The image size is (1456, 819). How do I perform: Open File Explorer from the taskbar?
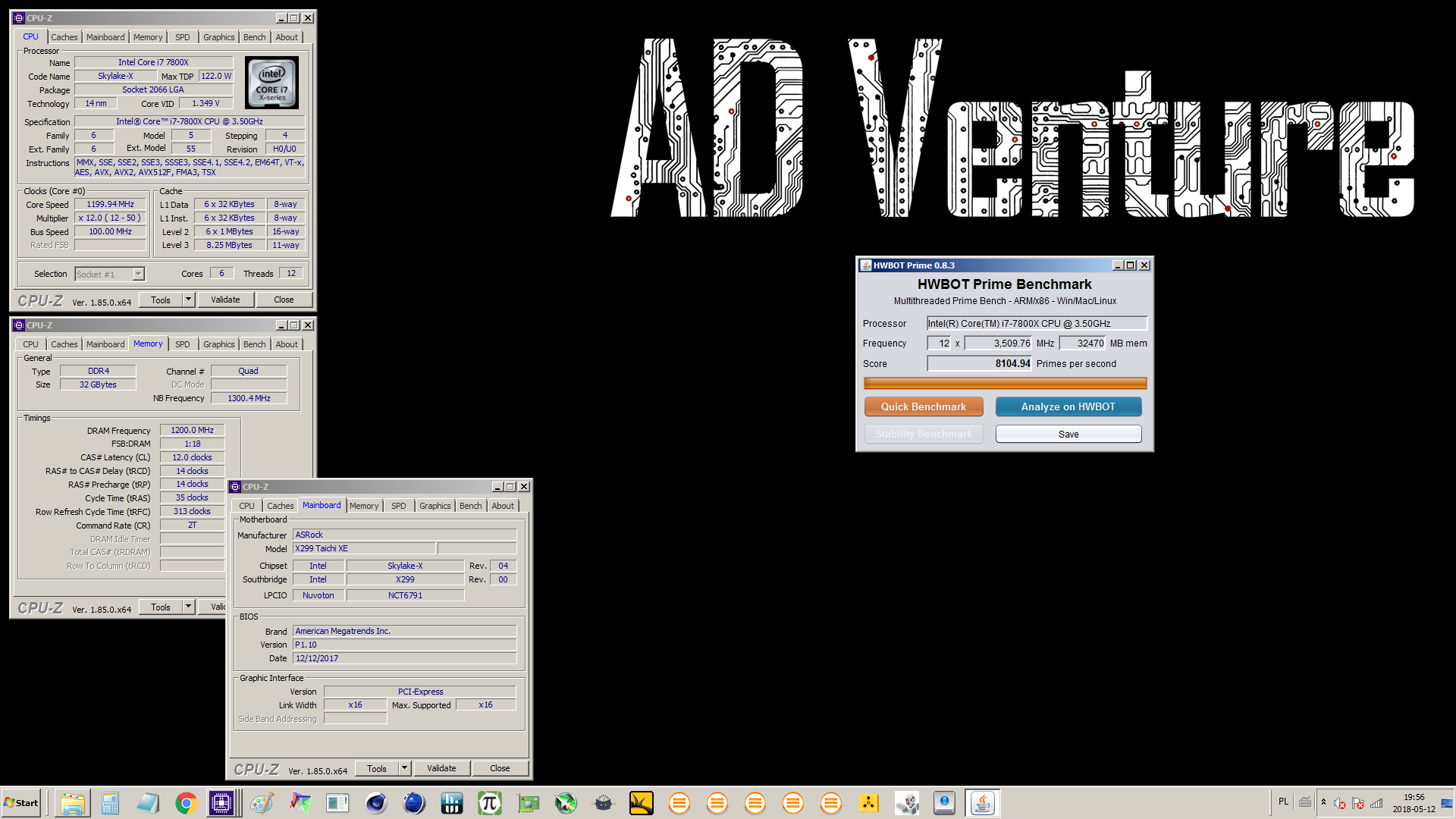pos(72,803)
